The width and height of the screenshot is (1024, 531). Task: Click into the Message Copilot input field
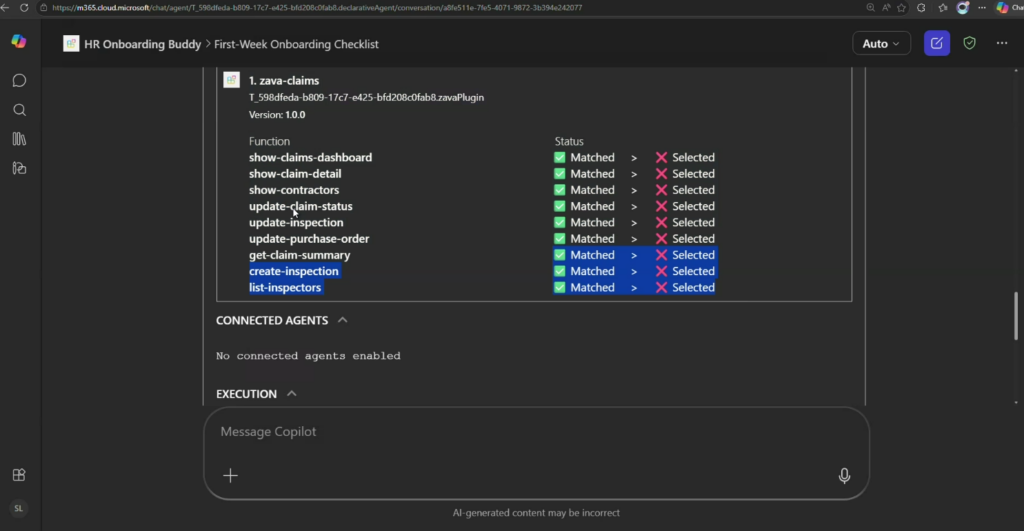tap(520, 432)
